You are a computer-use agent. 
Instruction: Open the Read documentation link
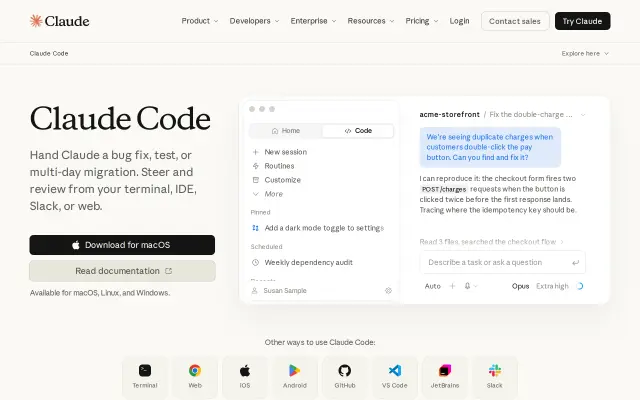point(122,271)
